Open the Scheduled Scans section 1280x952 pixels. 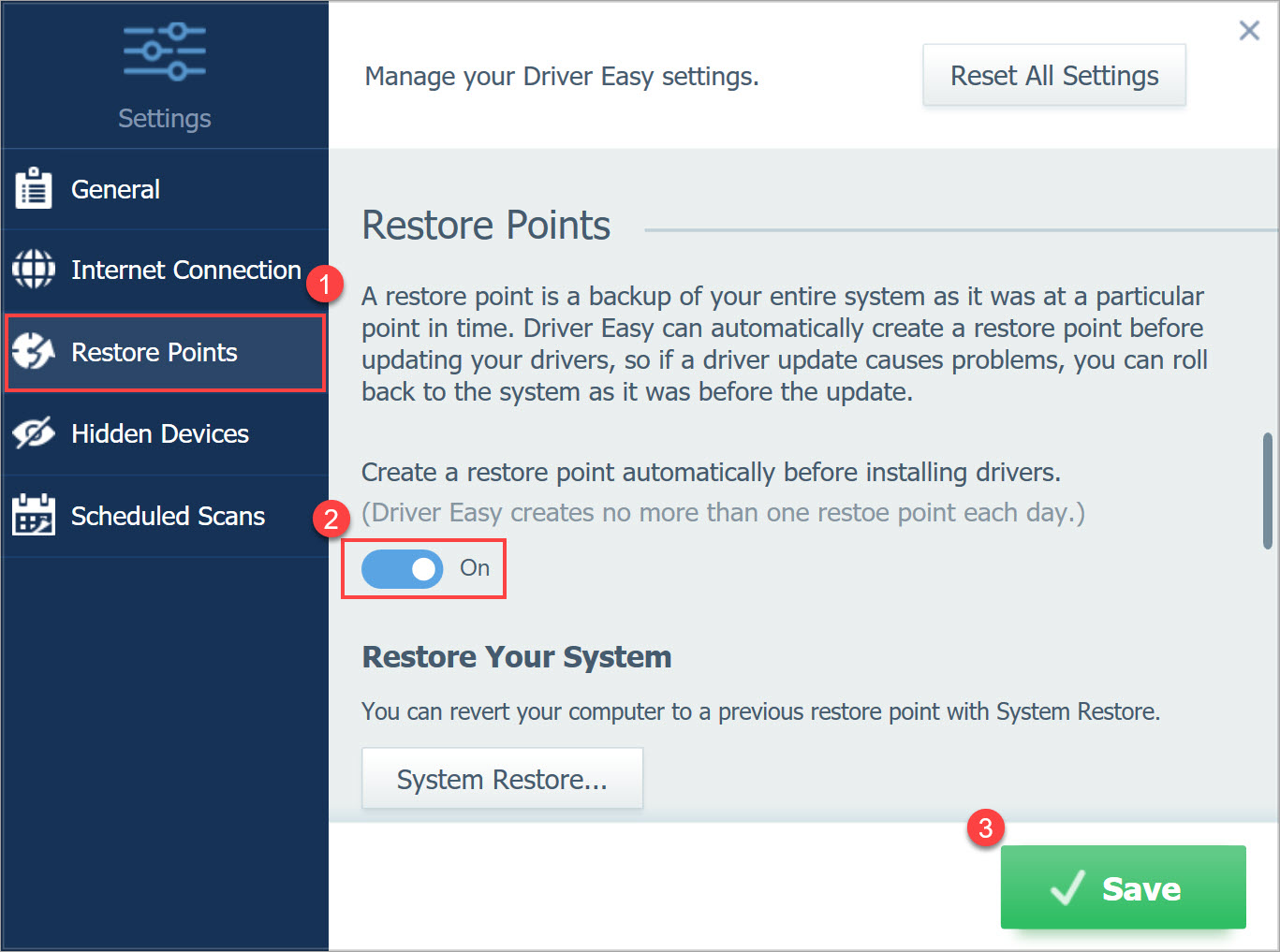click(x=168, y=514)
